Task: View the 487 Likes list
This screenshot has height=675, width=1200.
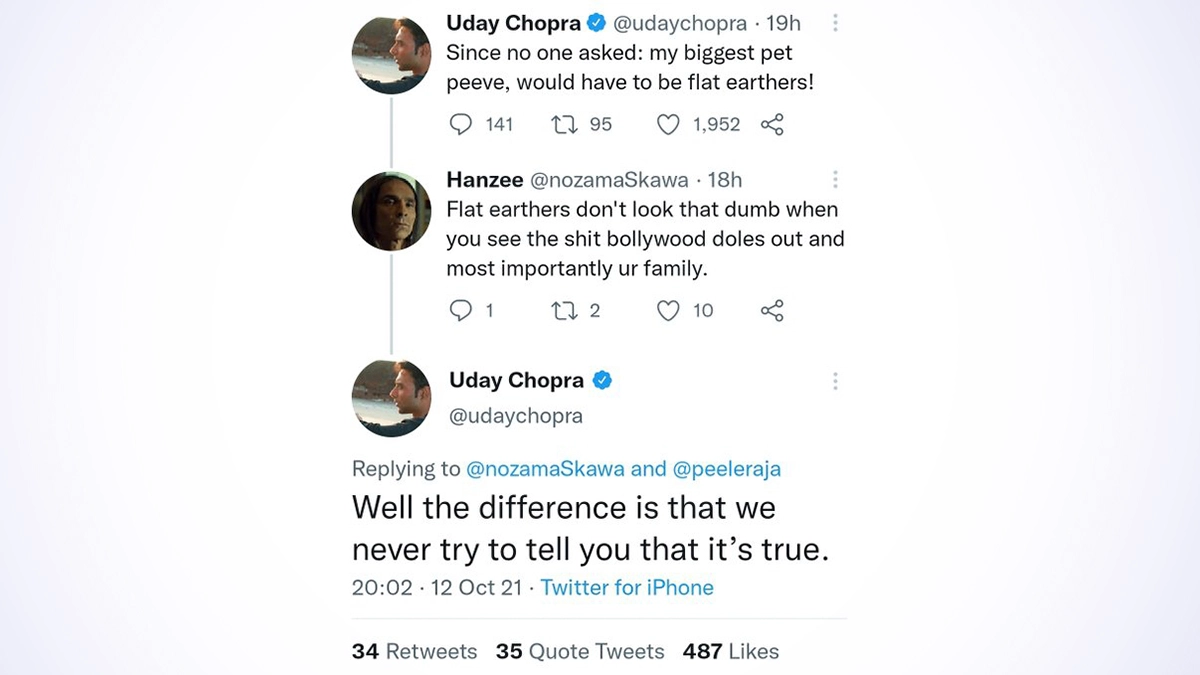Action: [730, 651]
